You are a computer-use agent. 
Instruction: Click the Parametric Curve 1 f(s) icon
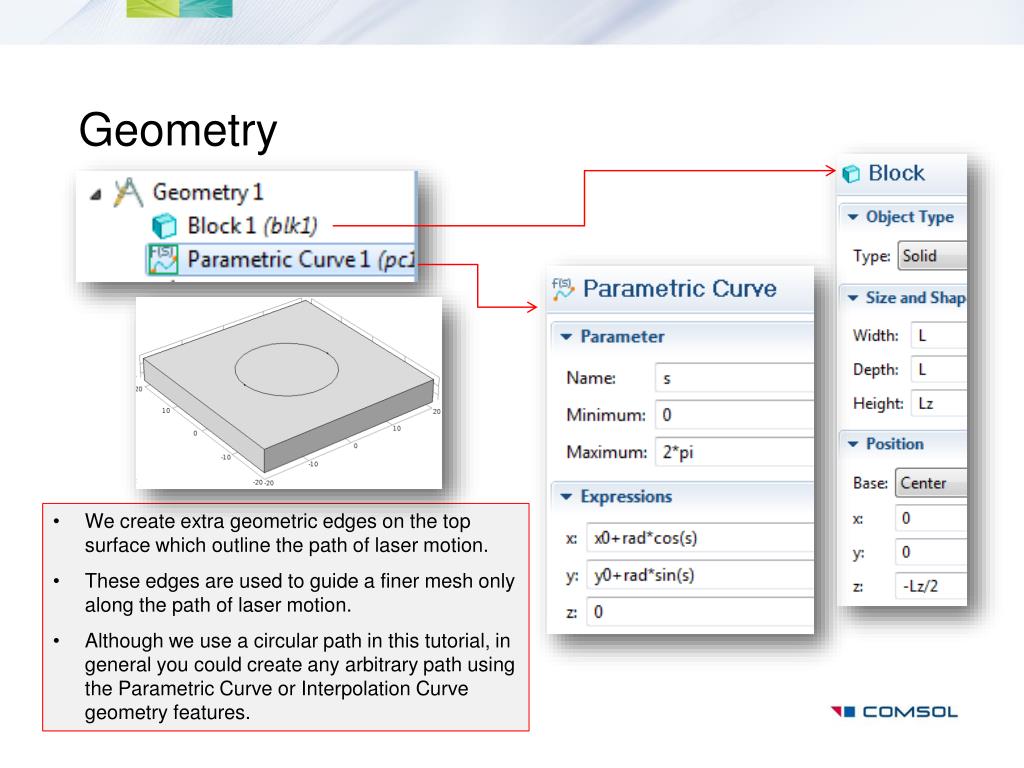coord(163,259)
